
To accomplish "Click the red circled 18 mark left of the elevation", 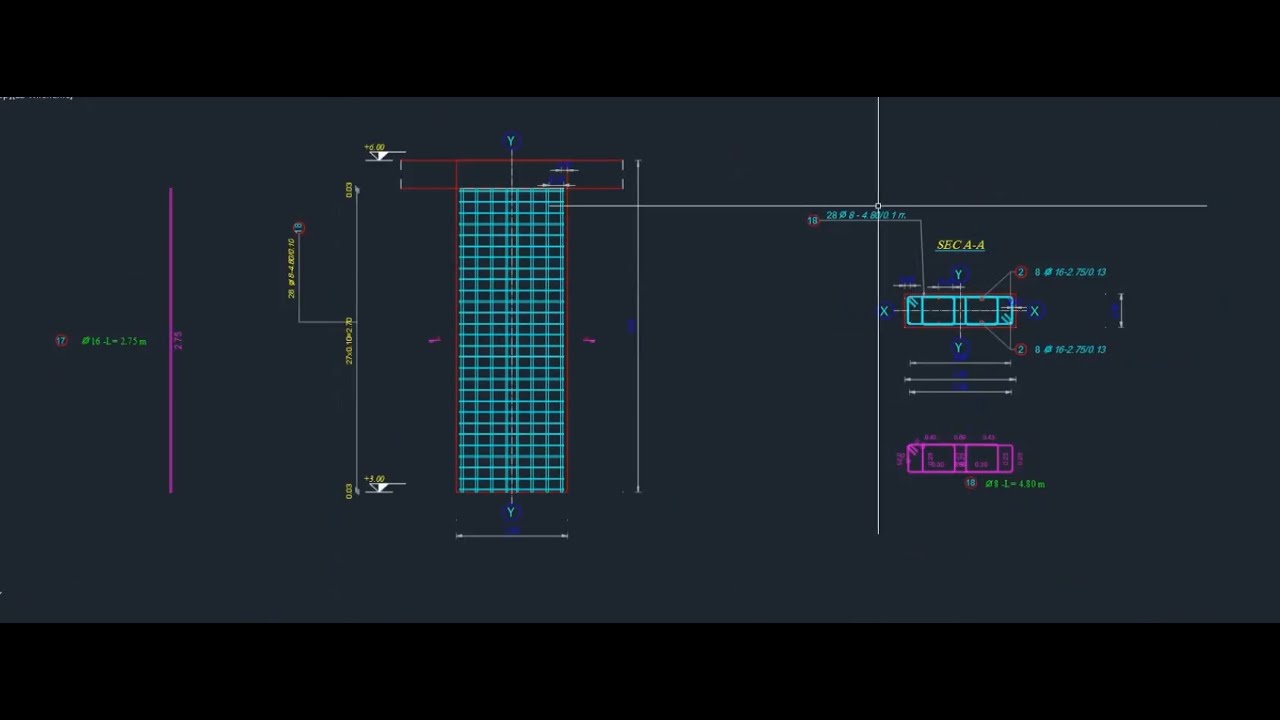I will click(x=298, y=228).
